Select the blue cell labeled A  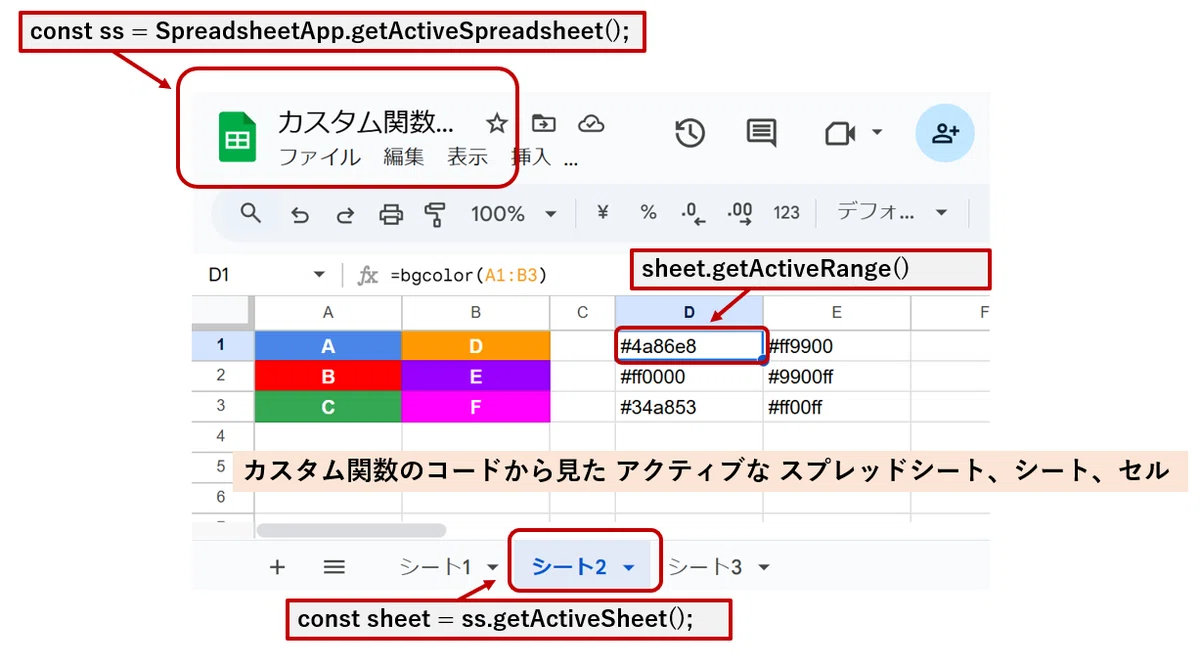328,346
